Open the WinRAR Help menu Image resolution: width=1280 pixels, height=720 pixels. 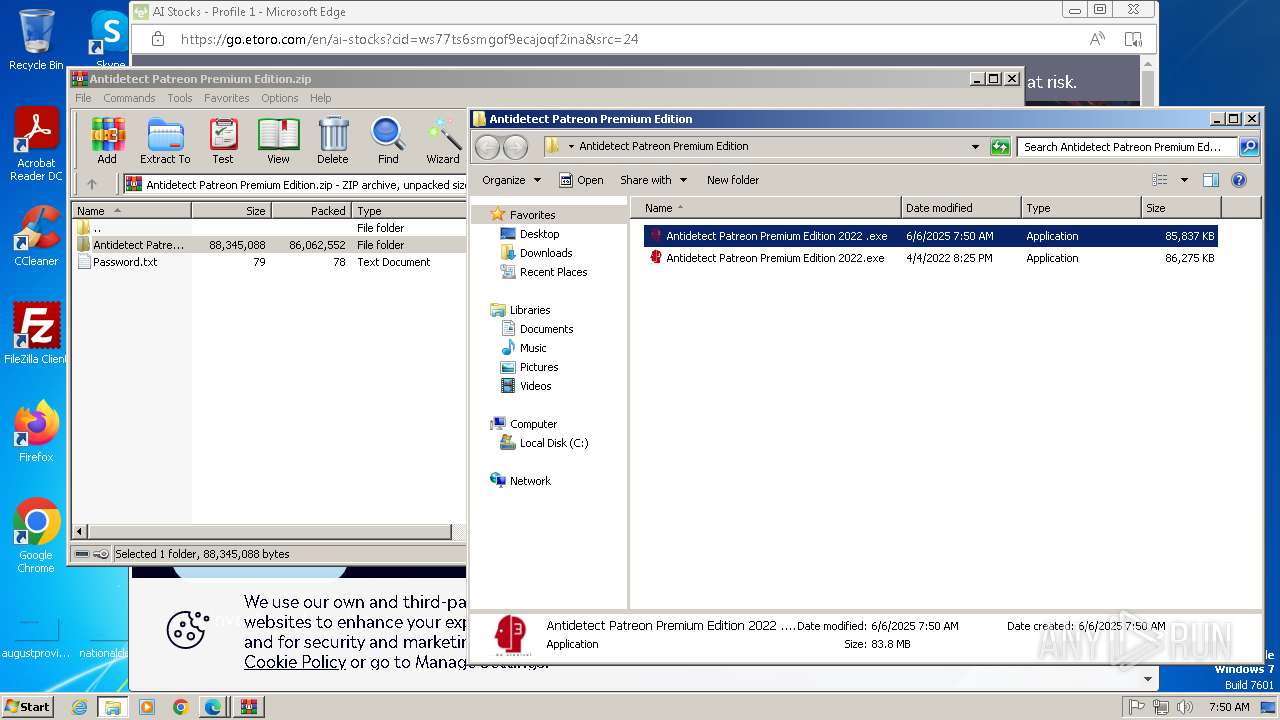(x=320, y=98)
